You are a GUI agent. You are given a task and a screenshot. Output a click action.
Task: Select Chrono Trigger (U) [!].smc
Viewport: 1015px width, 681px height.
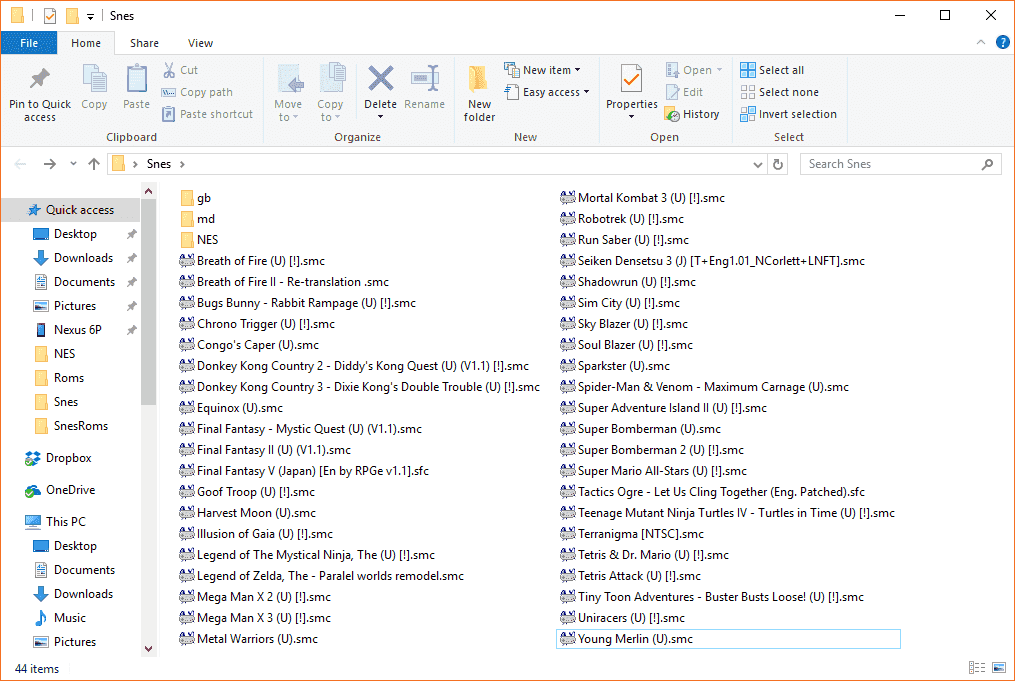click(x=257, y=324)
